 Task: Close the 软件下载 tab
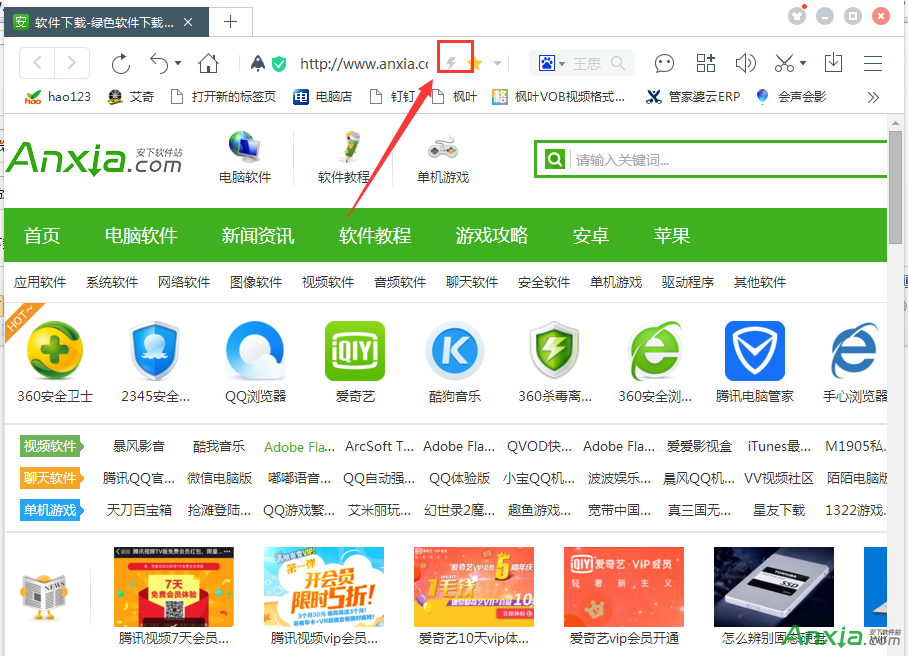pos(188,22)
